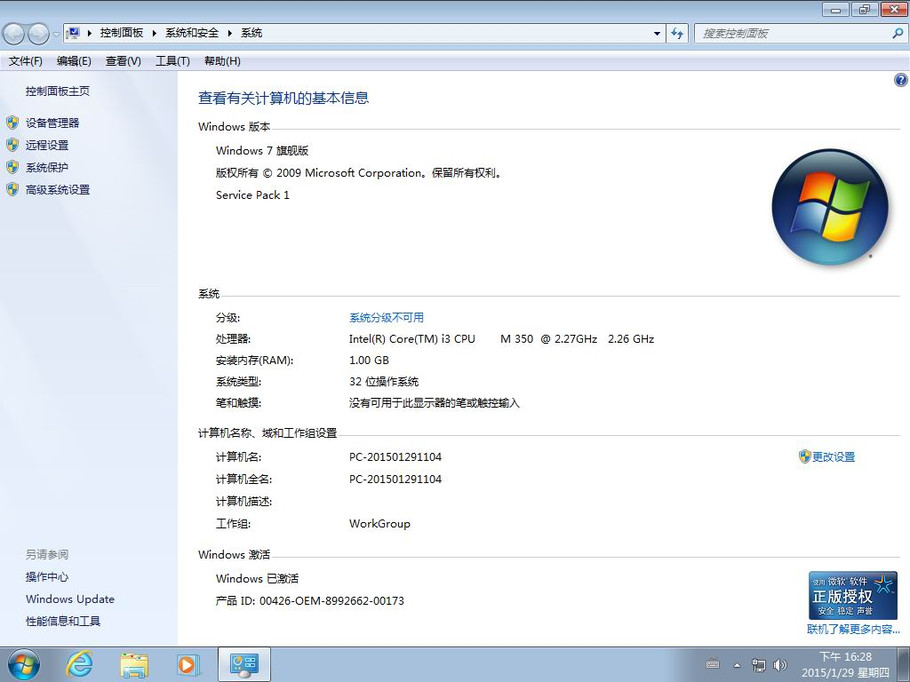The width and height of the screenshot is (910, 682).
Task: Expand the recent pages dropdown by nav buttons
Action: click(x=56, y=34)
